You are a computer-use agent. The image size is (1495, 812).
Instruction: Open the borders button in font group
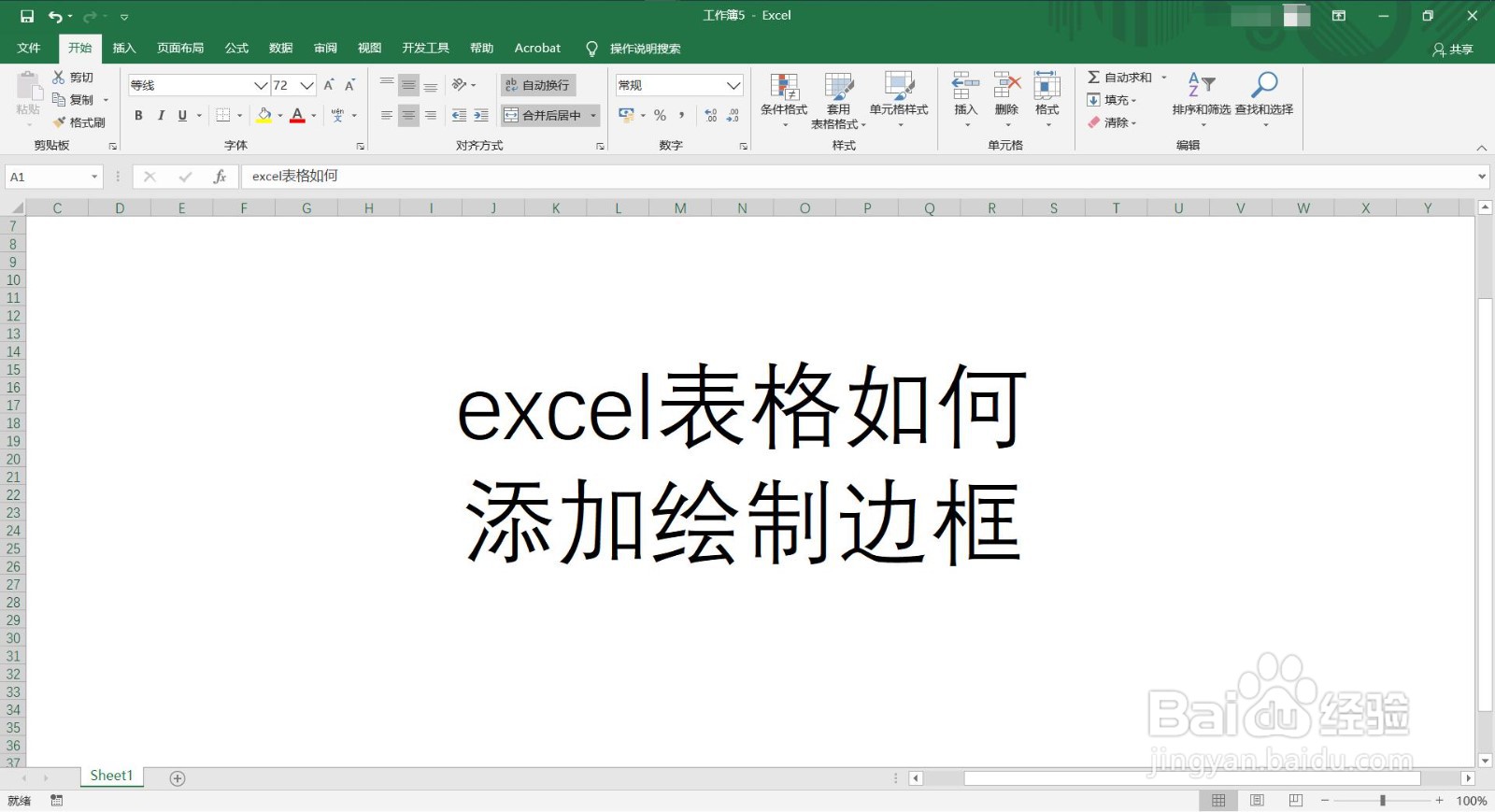[223, 115]
